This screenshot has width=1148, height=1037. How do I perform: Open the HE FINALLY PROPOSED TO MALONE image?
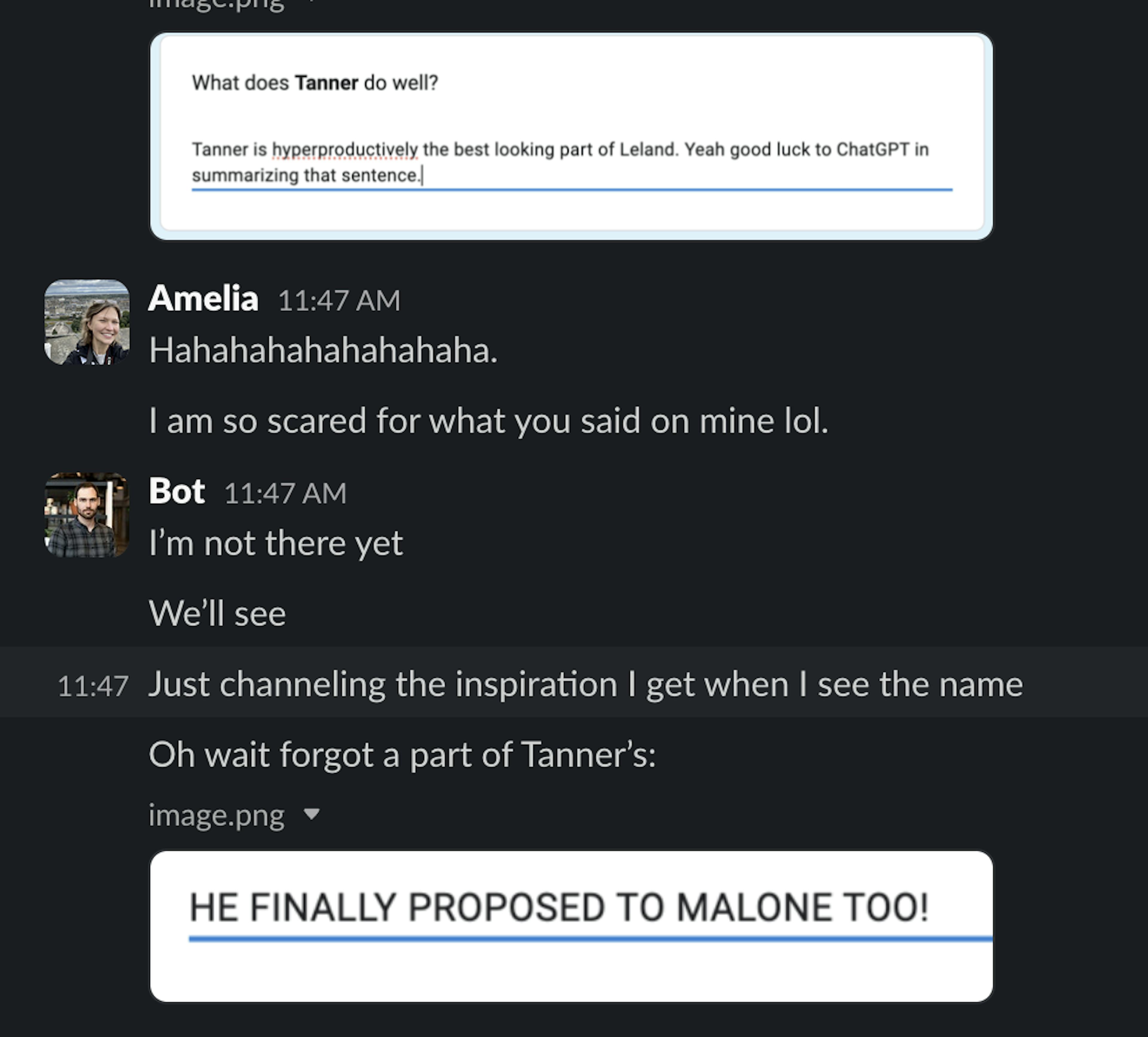571,926
